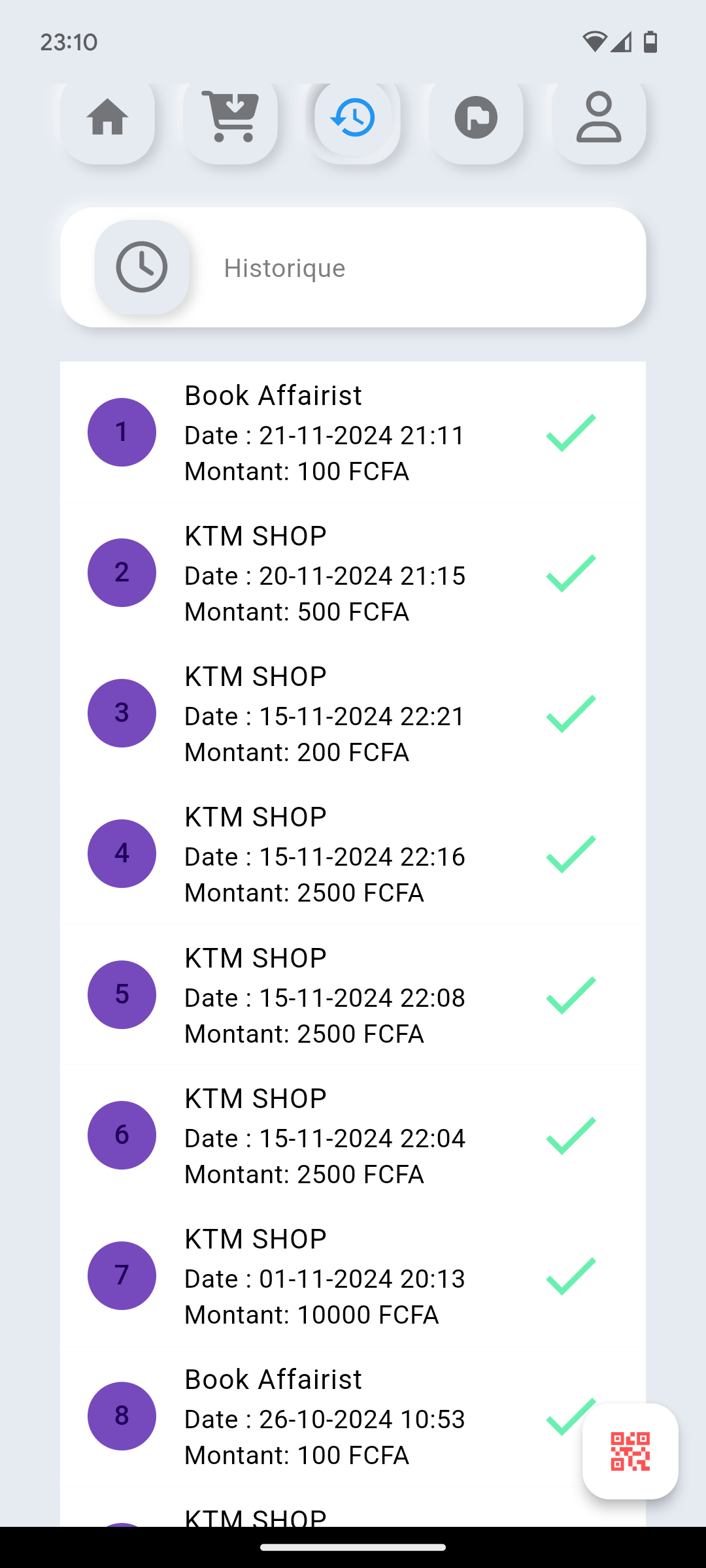This screenshot has width=706, height=1568.
Task: Tap the clock icon beside Historique
Action: coord(142,267)
